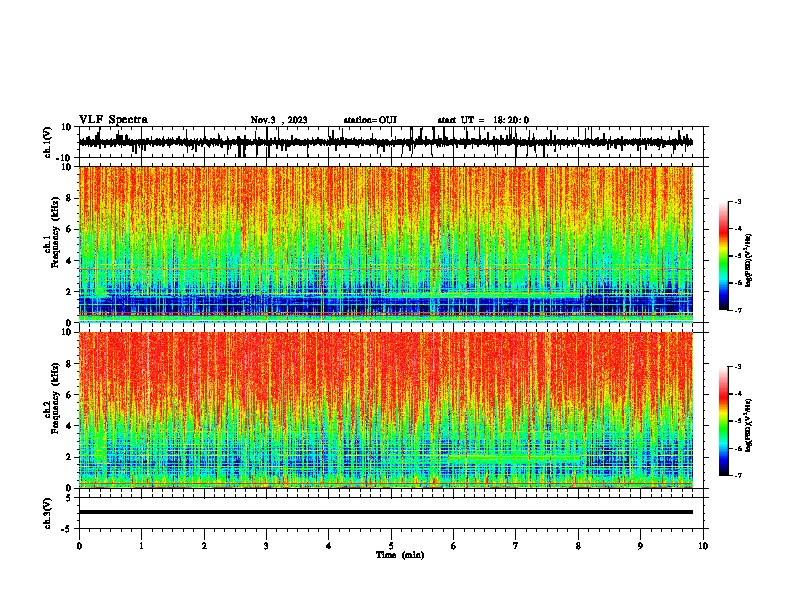Image resolution: width=792 pixels, height=612 pixels.
Task: Click the lower color scale bar beside ch.2
Action: pos(723,421)
